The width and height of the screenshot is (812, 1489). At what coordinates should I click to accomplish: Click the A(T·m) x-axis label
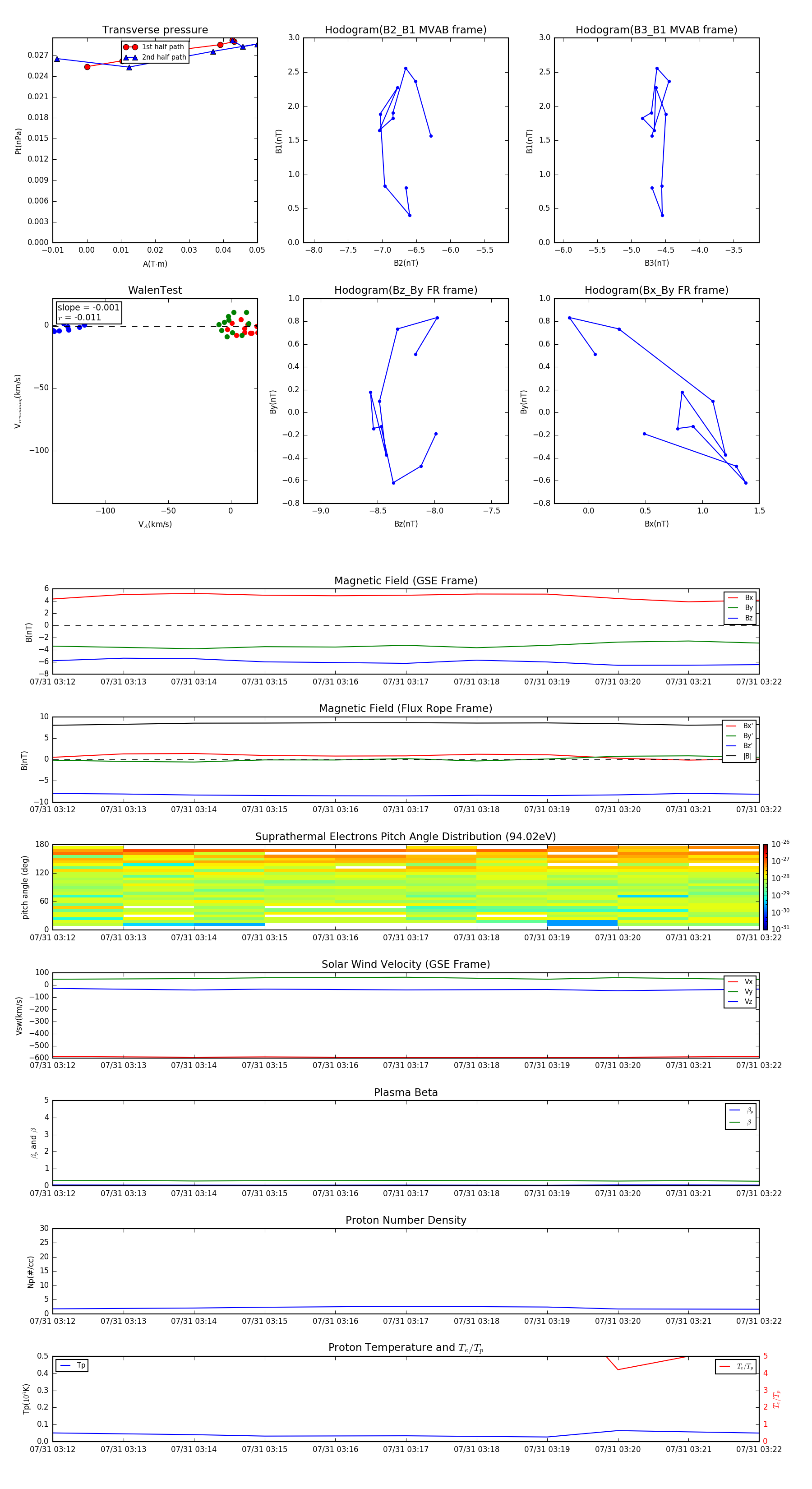click(x=155, y=264)
